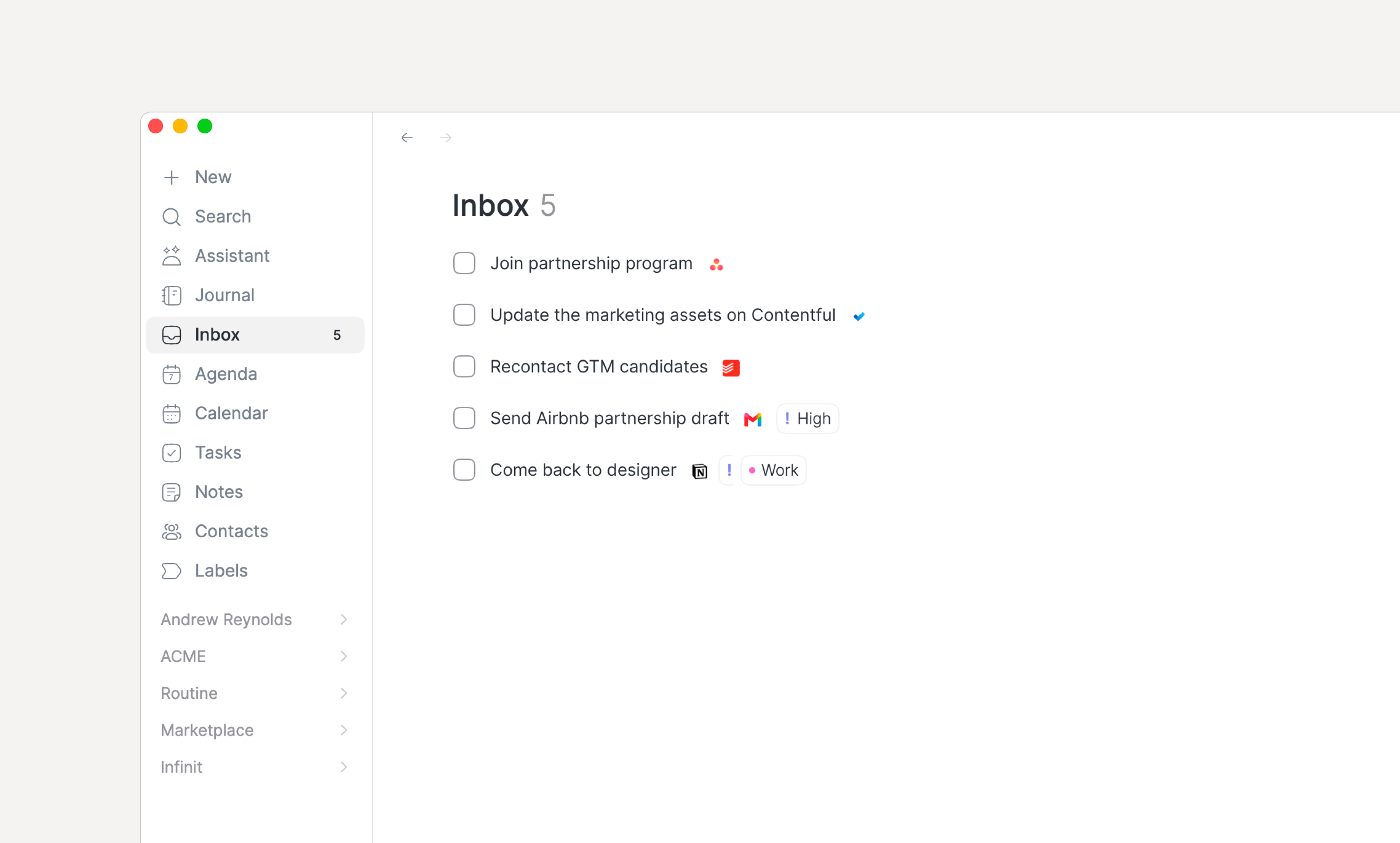Check off Join partnership program
This screenshot has width=1400, height=843.
[464, 263]
